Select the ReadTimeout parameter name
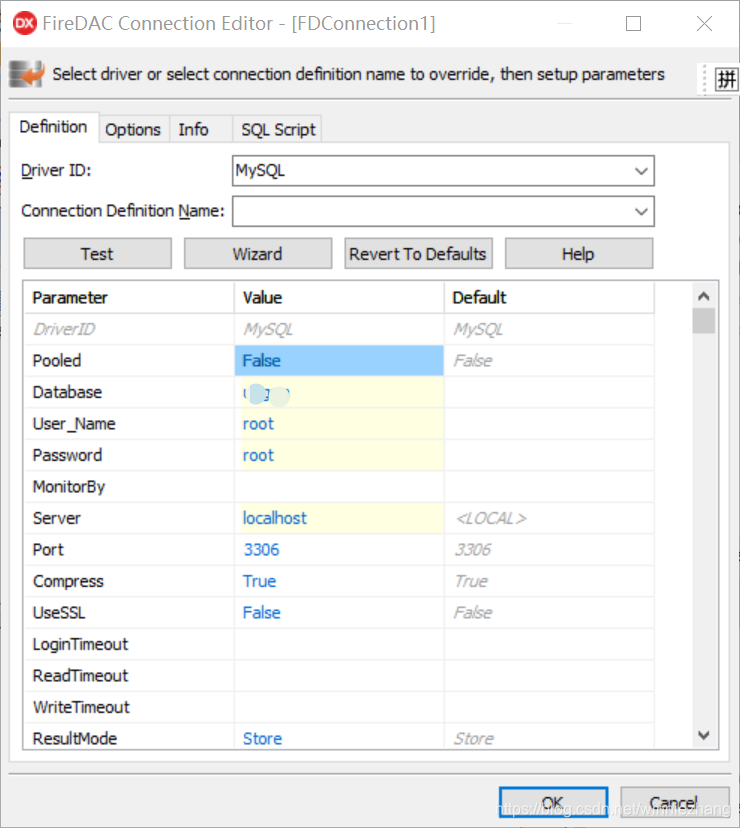Viewport: 740px width, 828px height. [80, 676]
